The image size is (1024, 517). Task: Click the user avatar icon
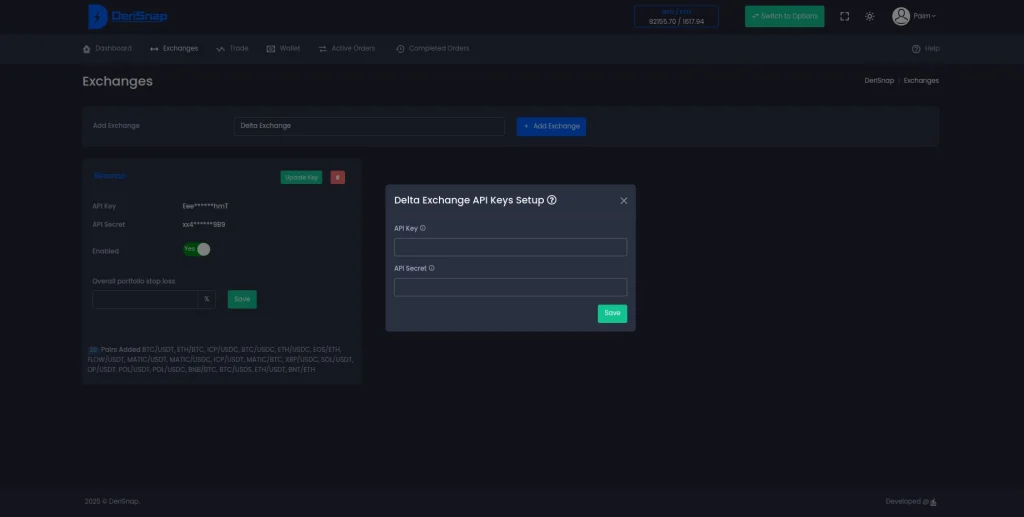901,16
